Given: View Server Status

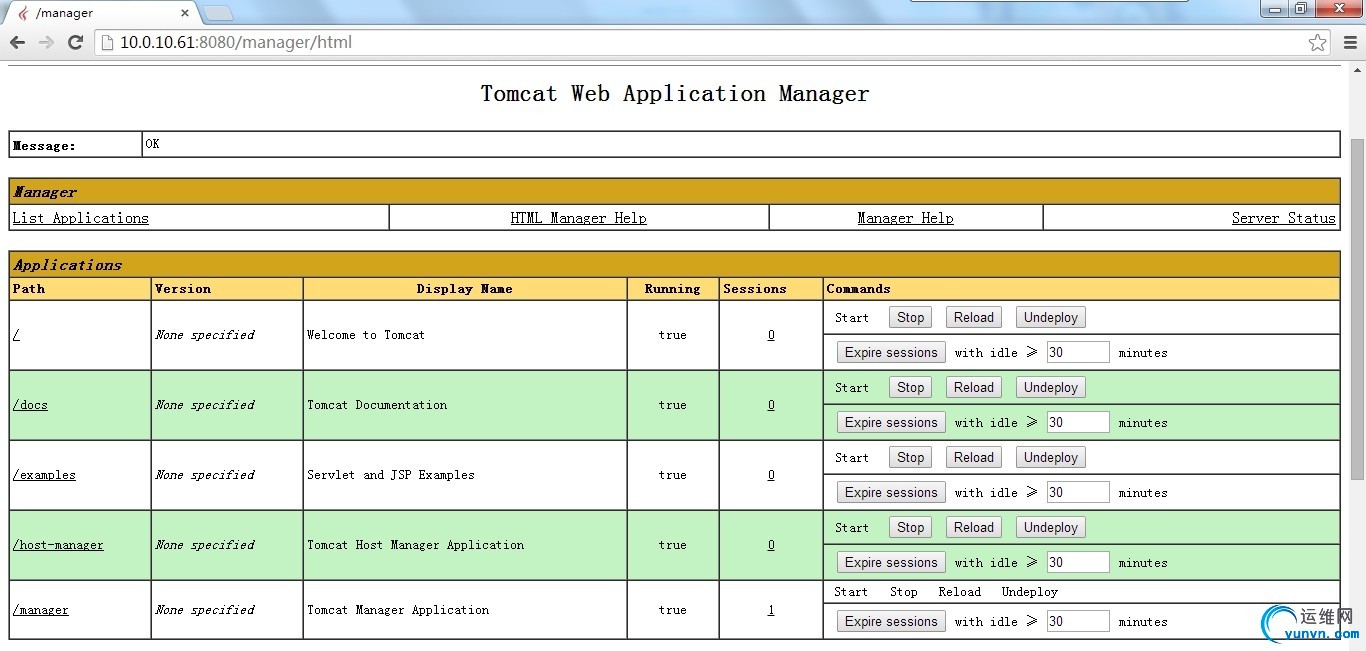Looking at the screenshot, I should 1284,218.
